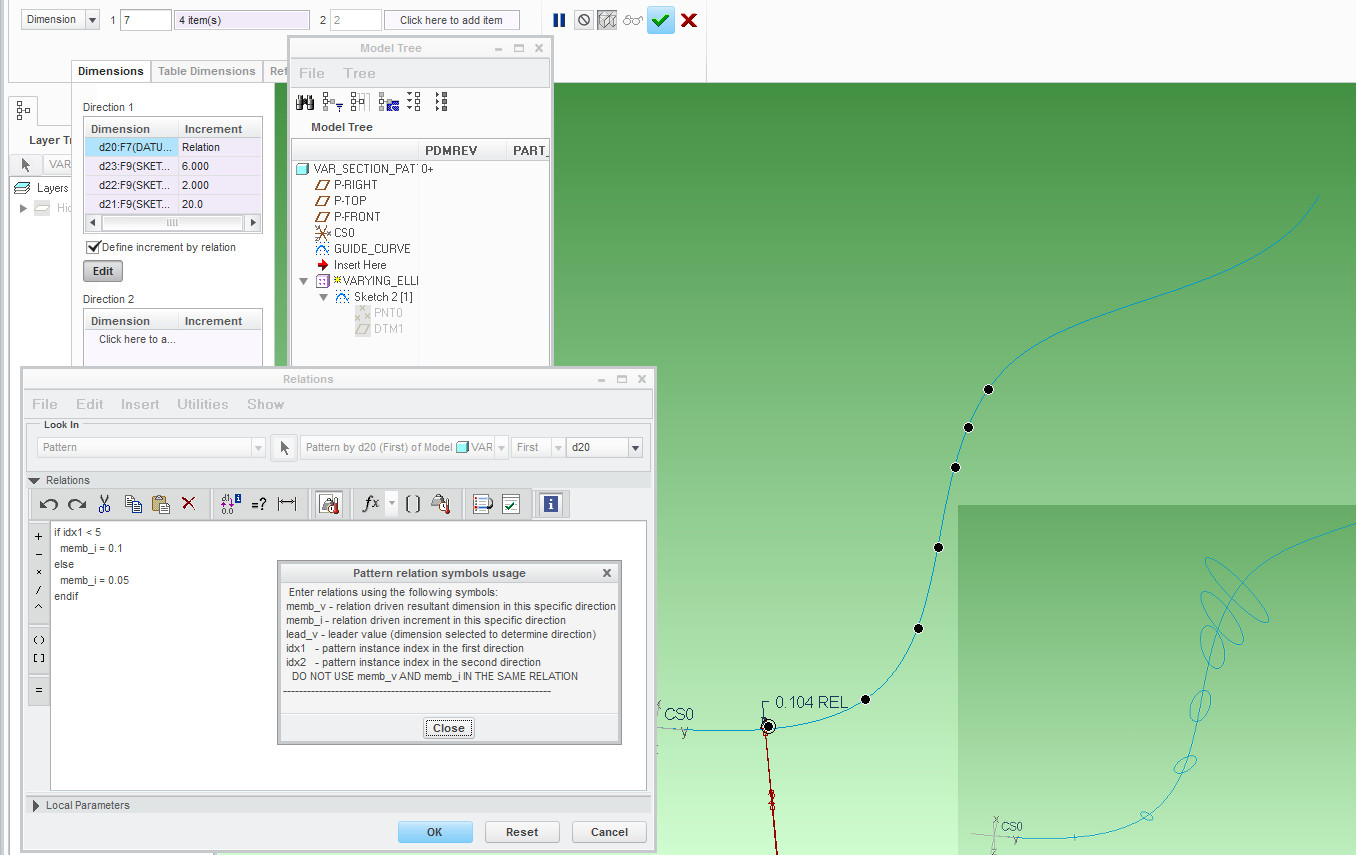
Task: Collapse the VARYING_ELLI pattern tree node
Action: tap(304, 281)
